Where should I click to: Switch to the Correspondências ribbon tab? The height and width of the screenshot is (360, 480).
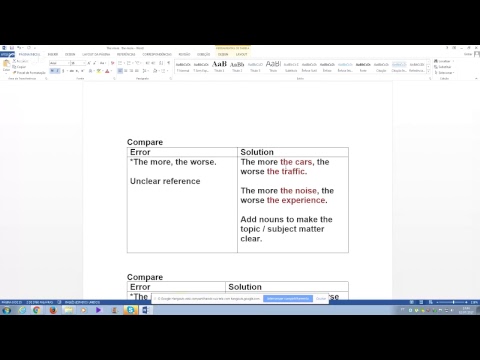click(x=157, y=54)
